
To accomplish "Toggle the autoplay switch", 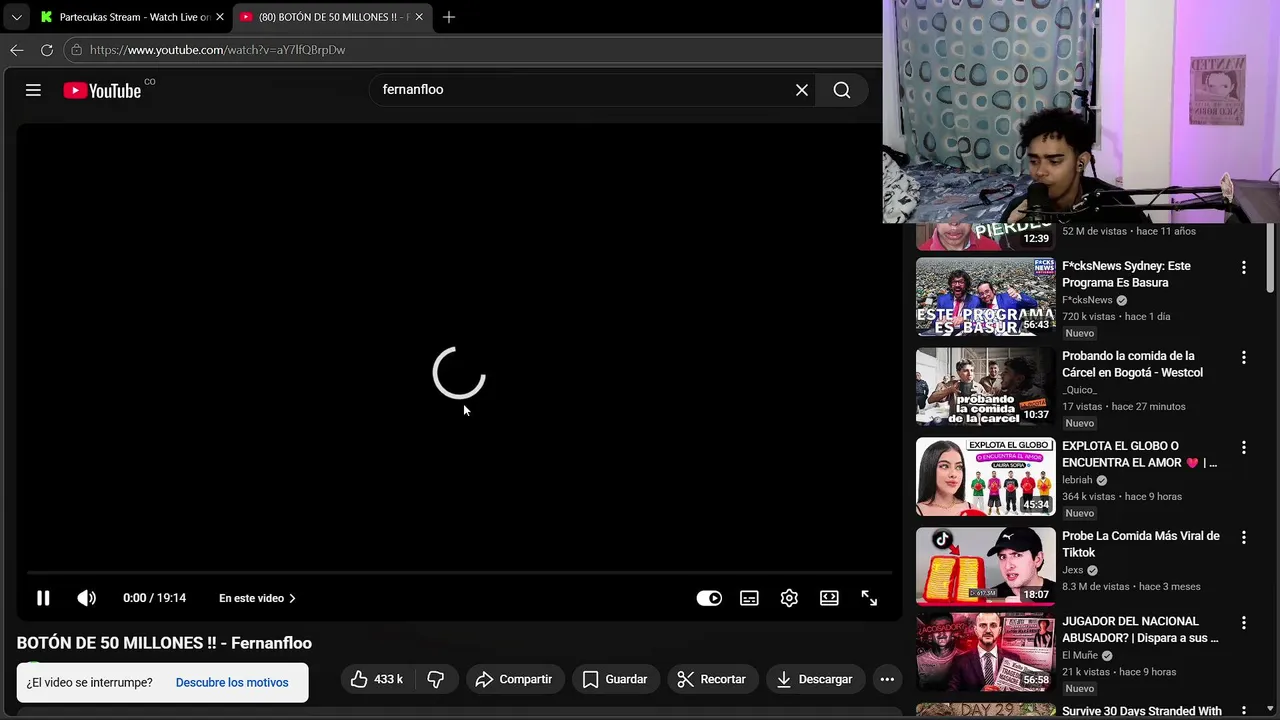I will coord(709,598).
